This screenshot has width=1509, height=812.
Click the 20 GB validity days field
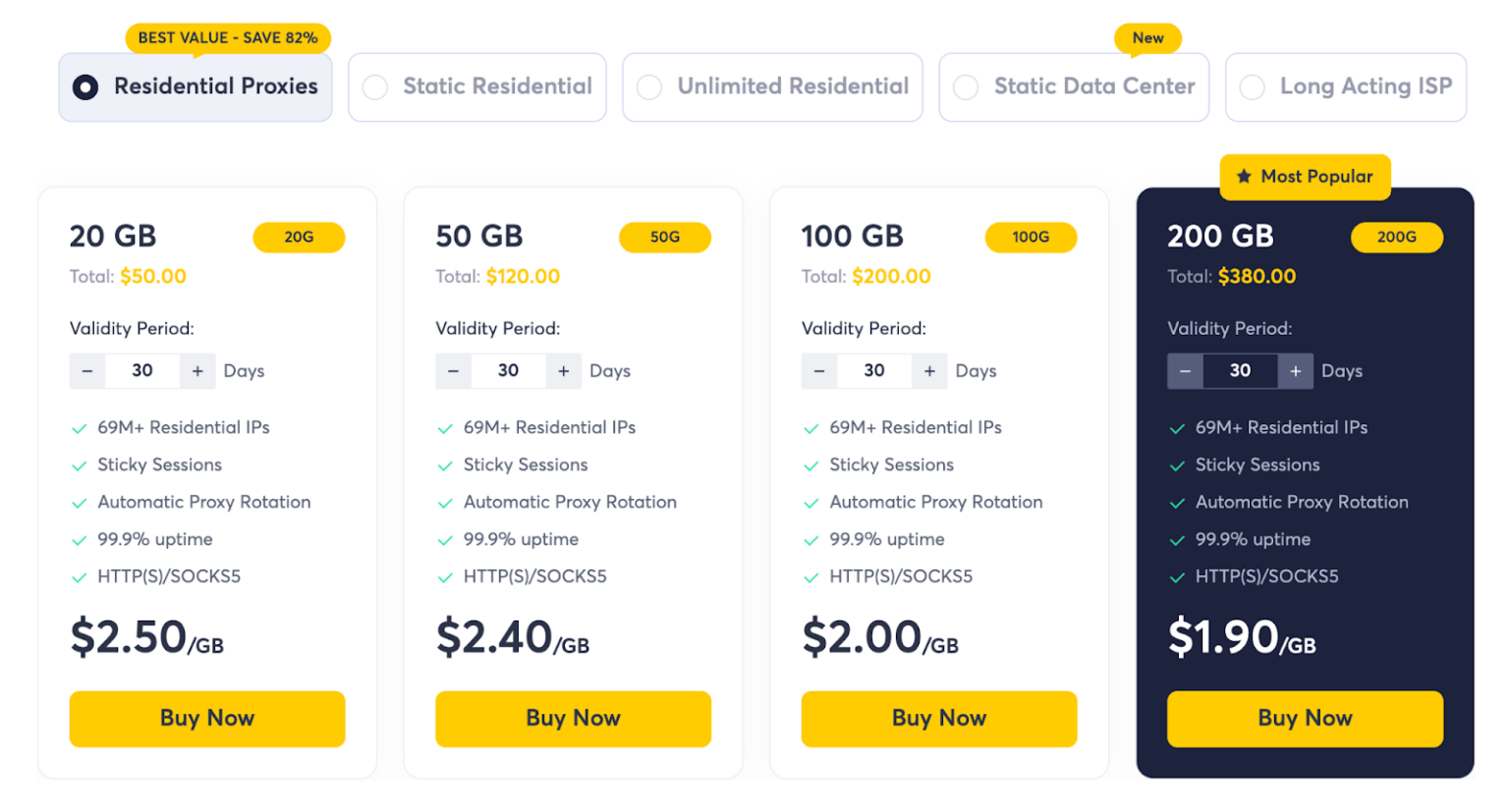[142, 371]
